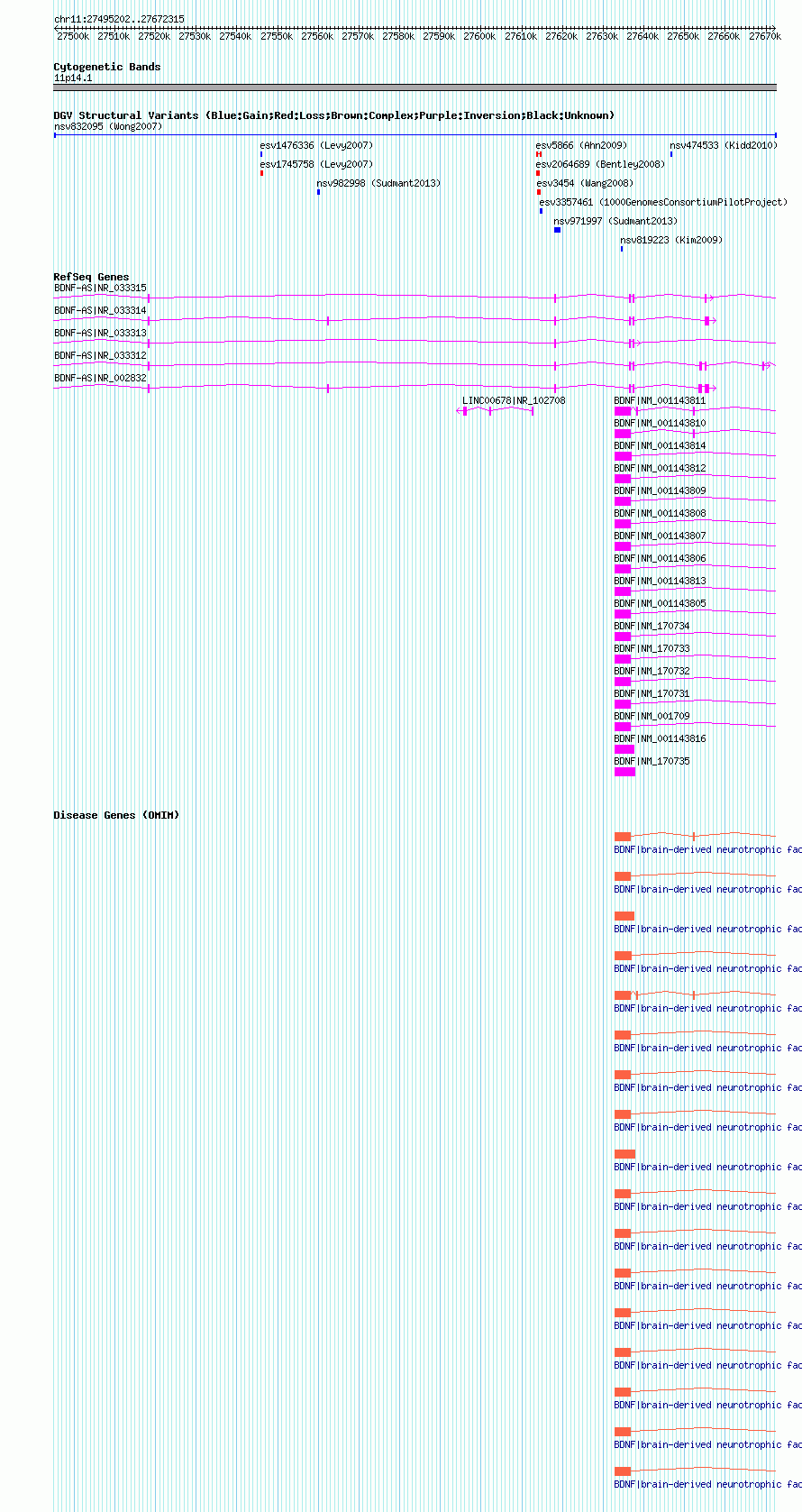This screenshot has width=802, height=1512.
Task: Open variant esv1476336 (Levy2007)
Action: [316, 145]
